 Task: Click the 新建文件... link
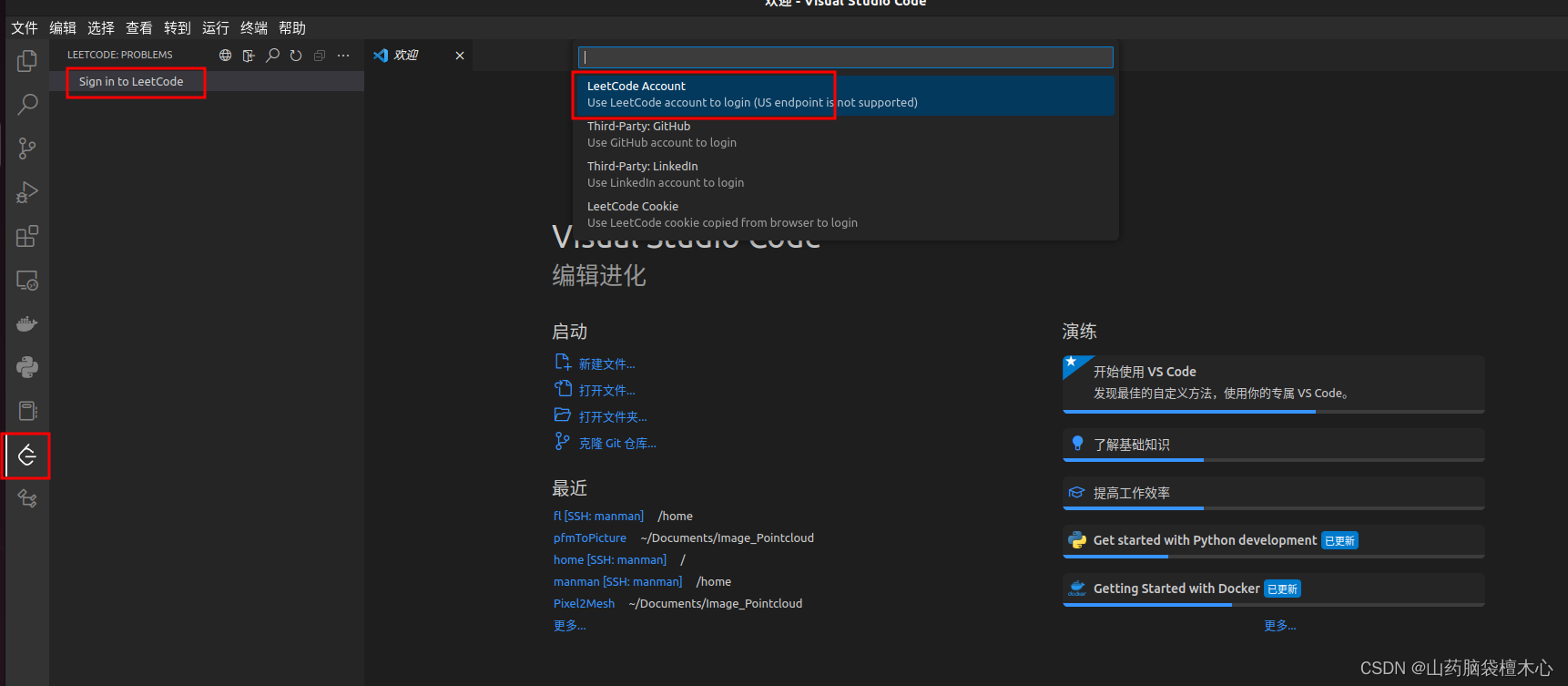pyautogui.click(x=607, y=364)
